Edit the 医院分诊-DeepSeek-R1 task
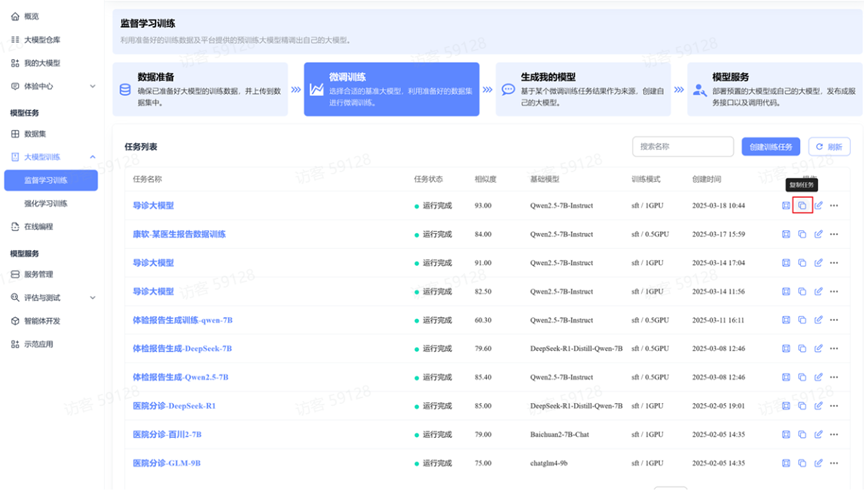Image resolution: width=864 pixels, height=491 pixels. [819, 406]
